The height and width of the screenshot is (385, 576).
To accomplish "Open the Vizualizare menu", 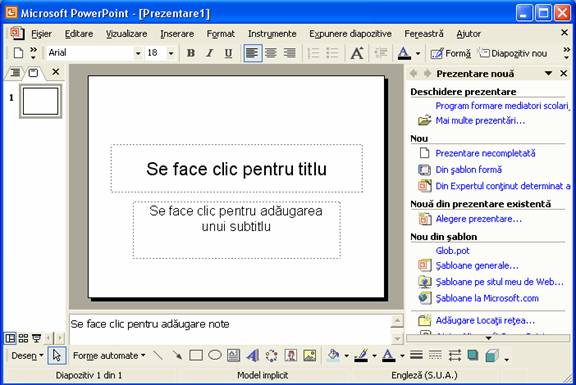I will [126, 34].
